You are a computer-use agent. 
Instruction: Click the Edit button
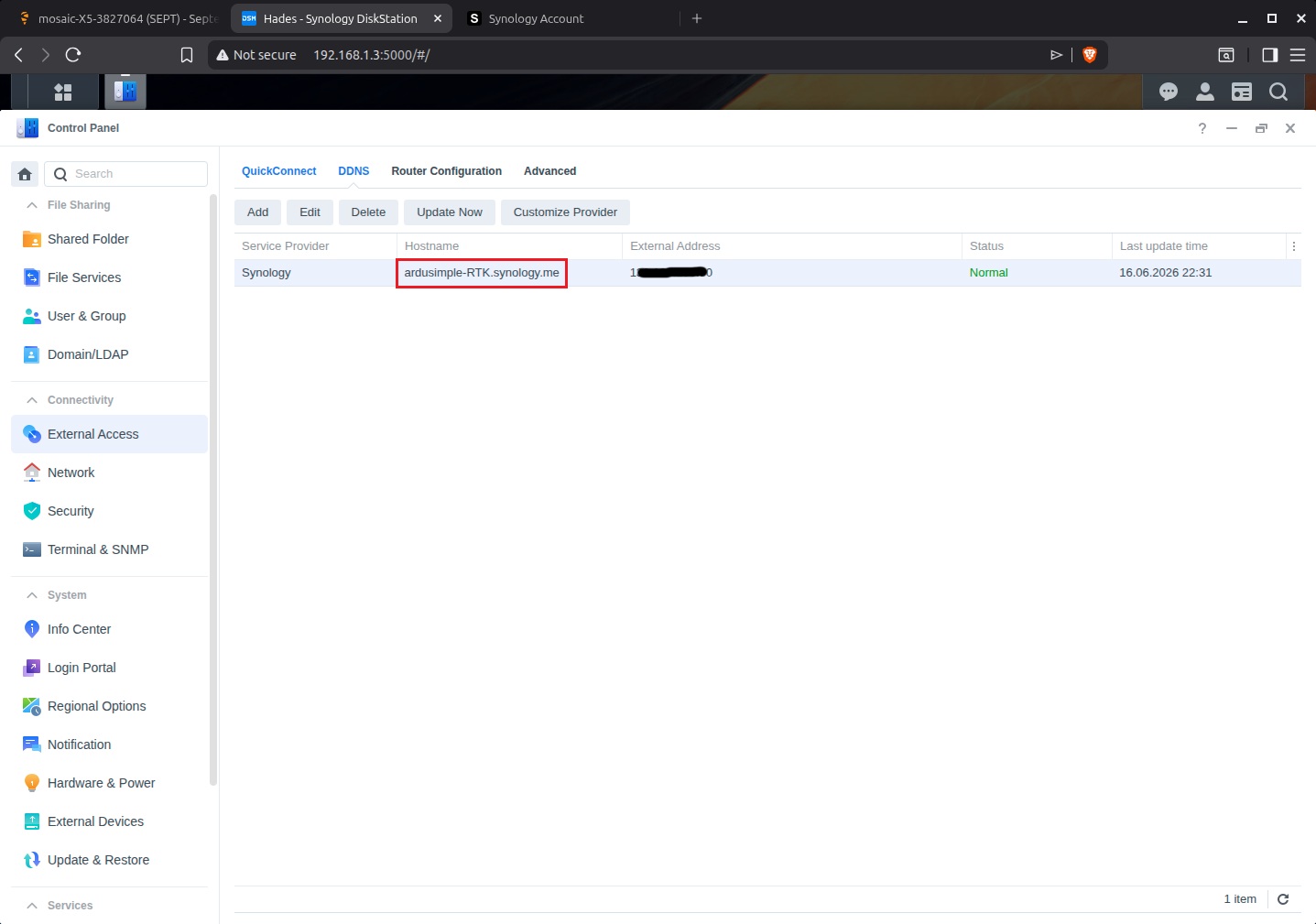(310, 212)
